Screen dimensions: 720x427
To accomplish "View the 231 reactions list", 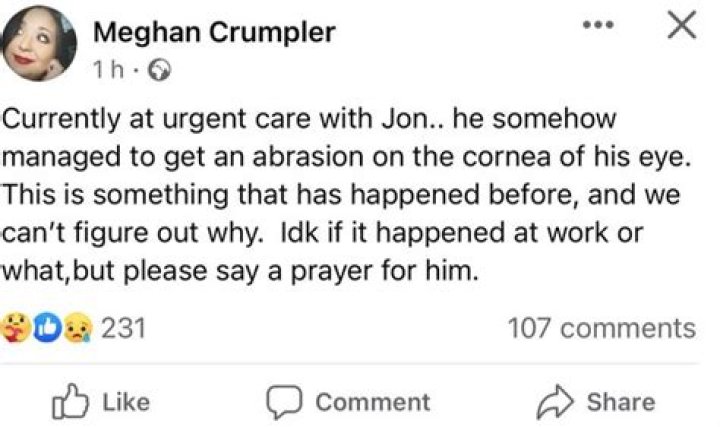I will point(125,328).
